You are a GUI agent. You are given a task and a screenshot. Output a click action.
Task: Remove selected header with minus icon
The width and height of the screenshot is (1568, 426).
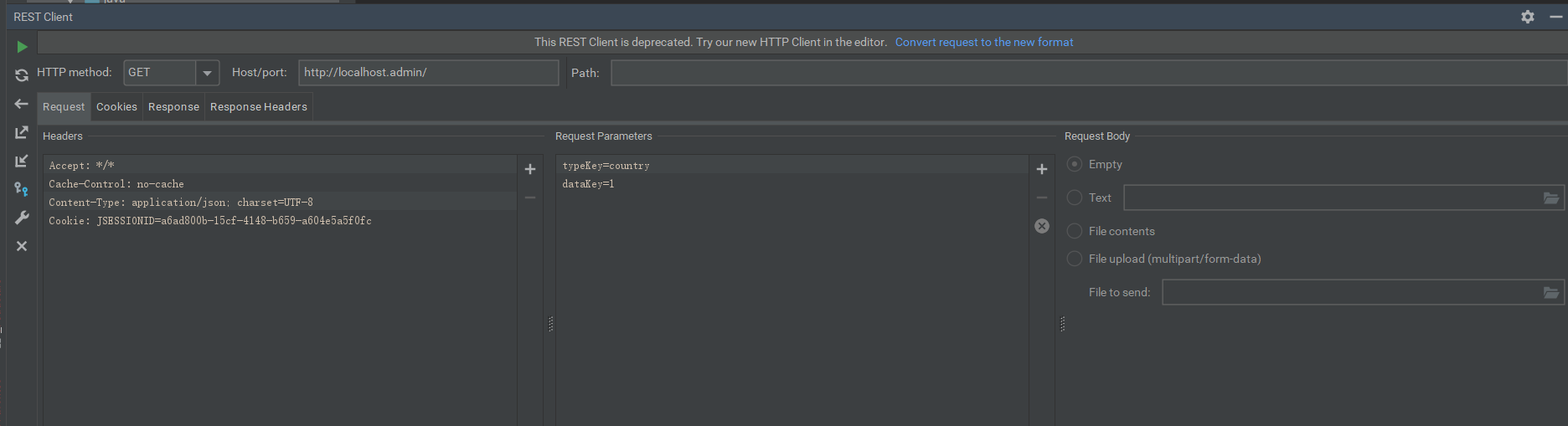pyautogui.click(x=530, y=198)
